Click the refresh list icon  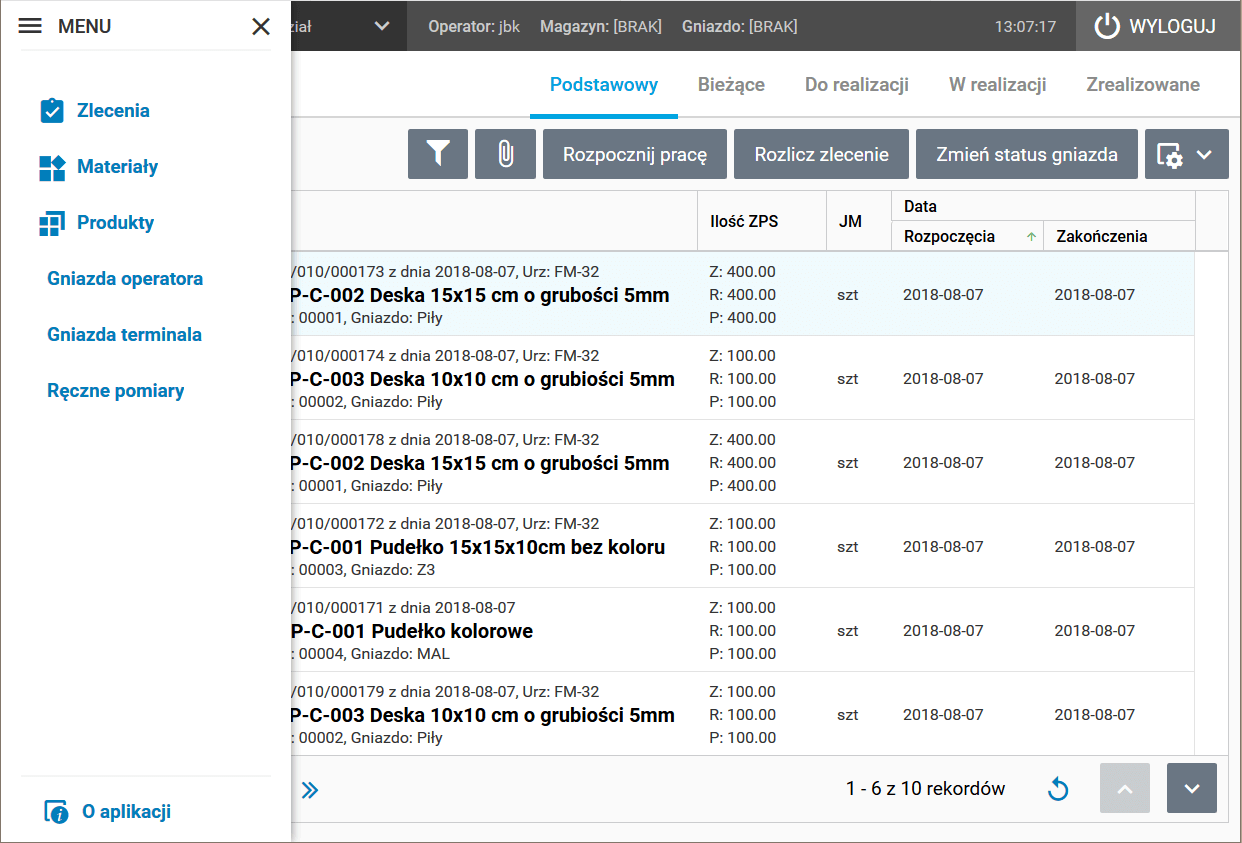[1058, 789]
